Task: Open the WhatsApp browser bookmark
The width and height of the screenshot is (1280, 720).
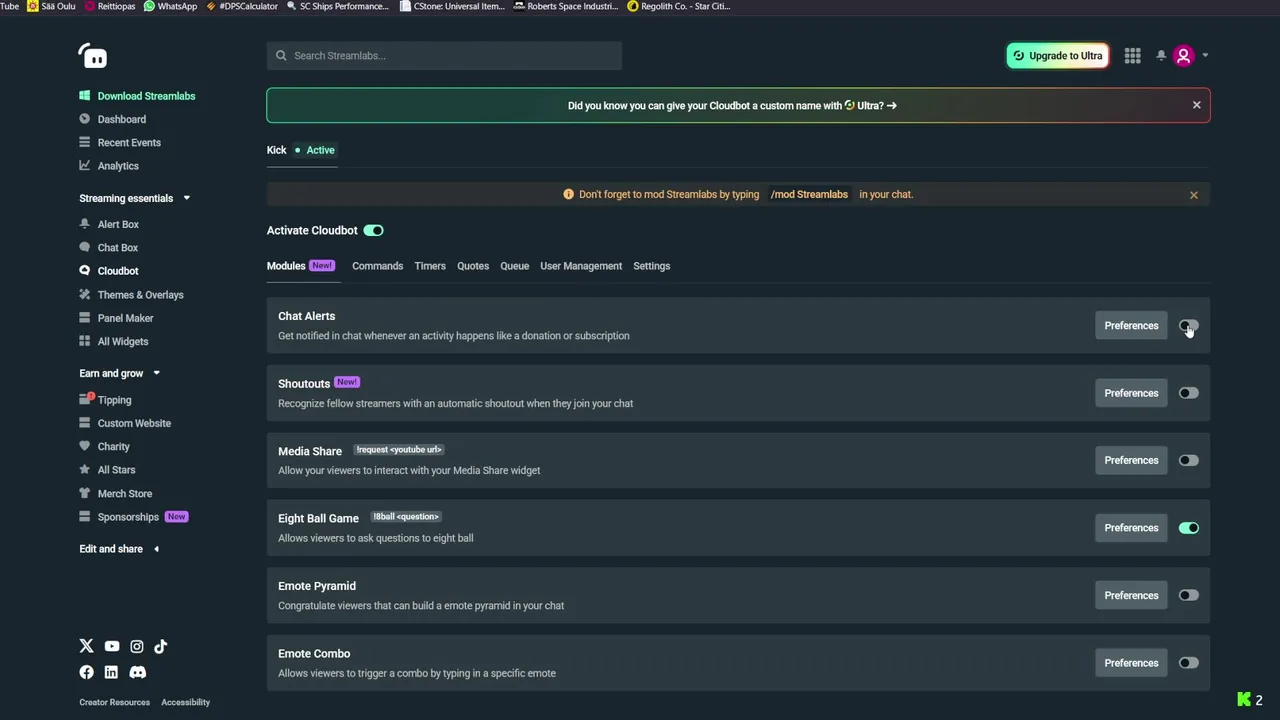Action: tap(170, 6)
